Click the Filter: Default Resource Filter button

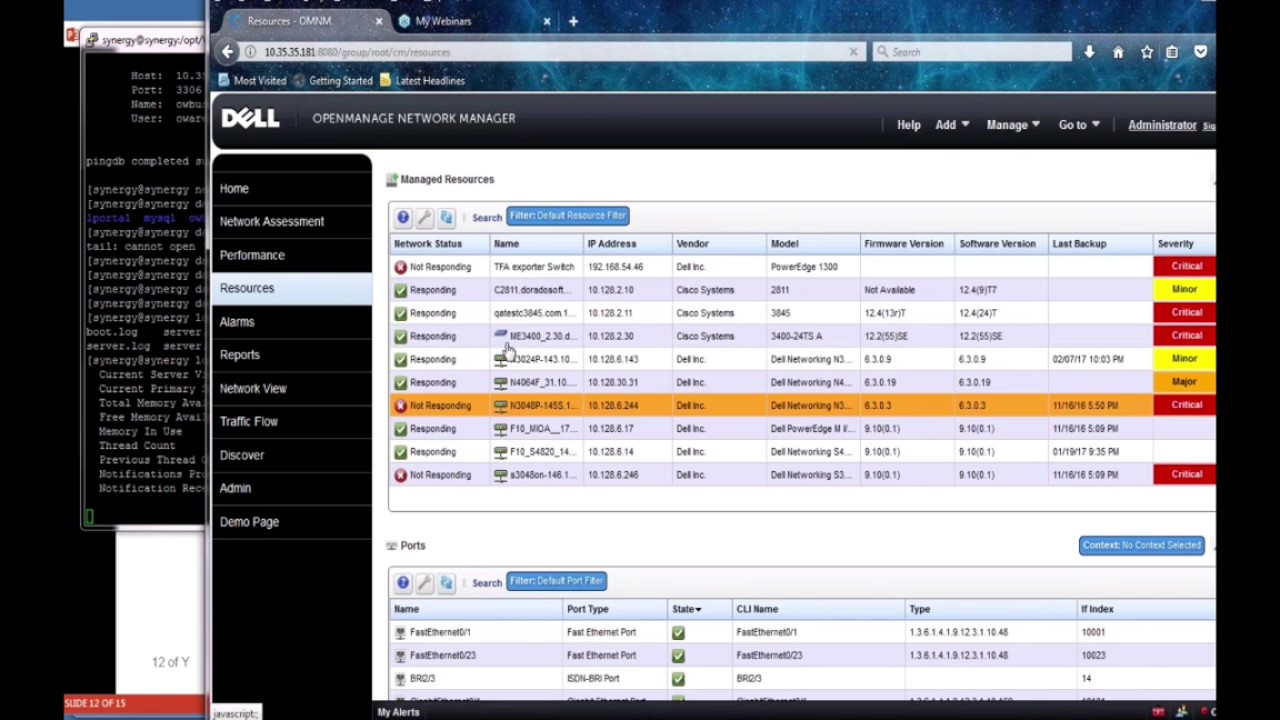pos(567,216)
